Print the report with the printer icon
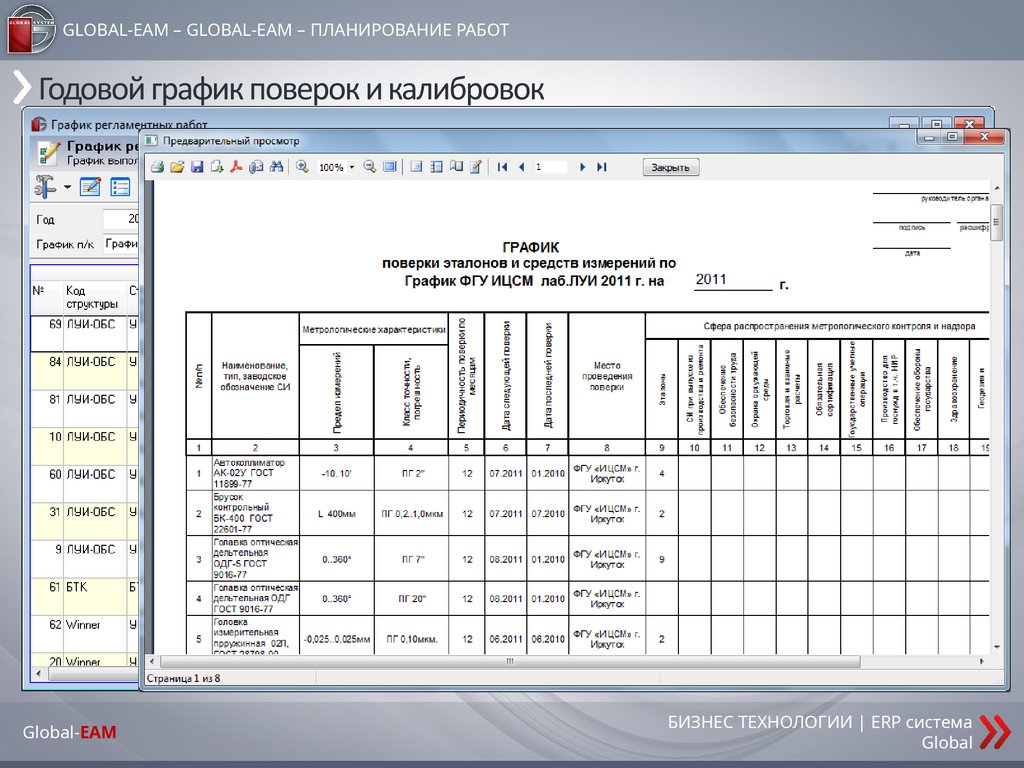 click(157, 167)
